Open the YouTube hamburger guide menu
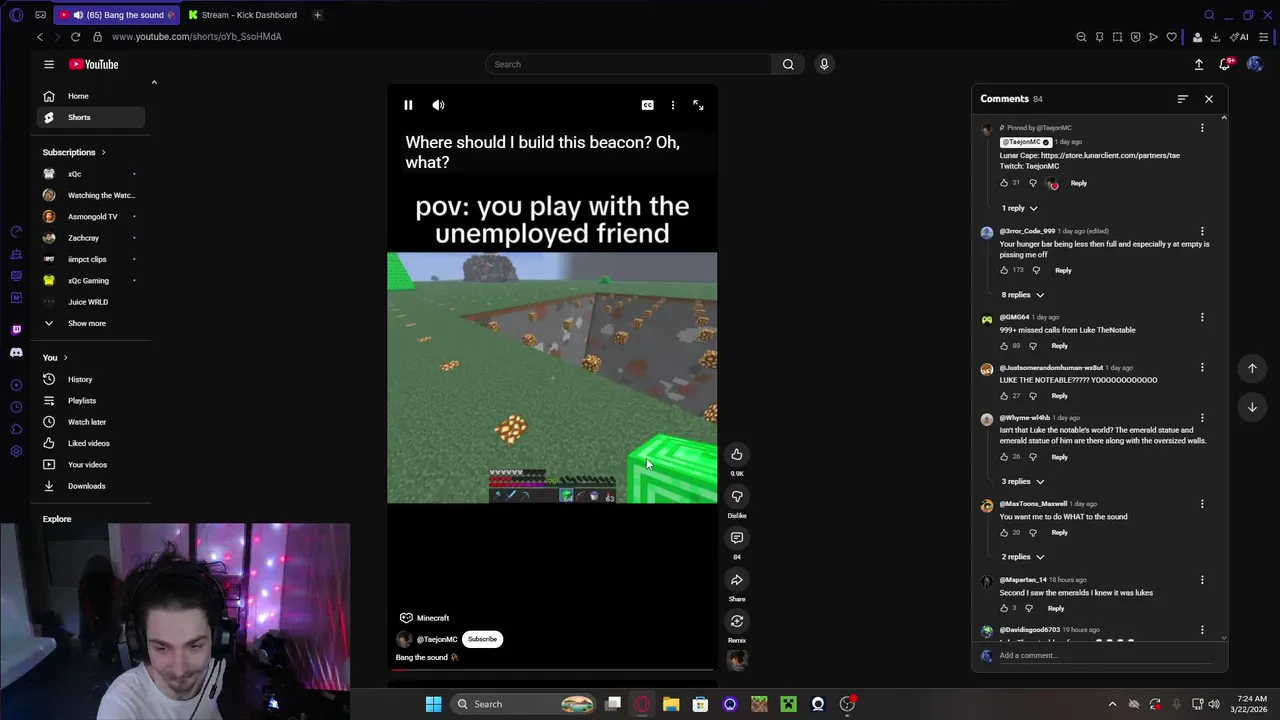The width and height of the screenshot is (1280, 720). click(x=49, y=64)
